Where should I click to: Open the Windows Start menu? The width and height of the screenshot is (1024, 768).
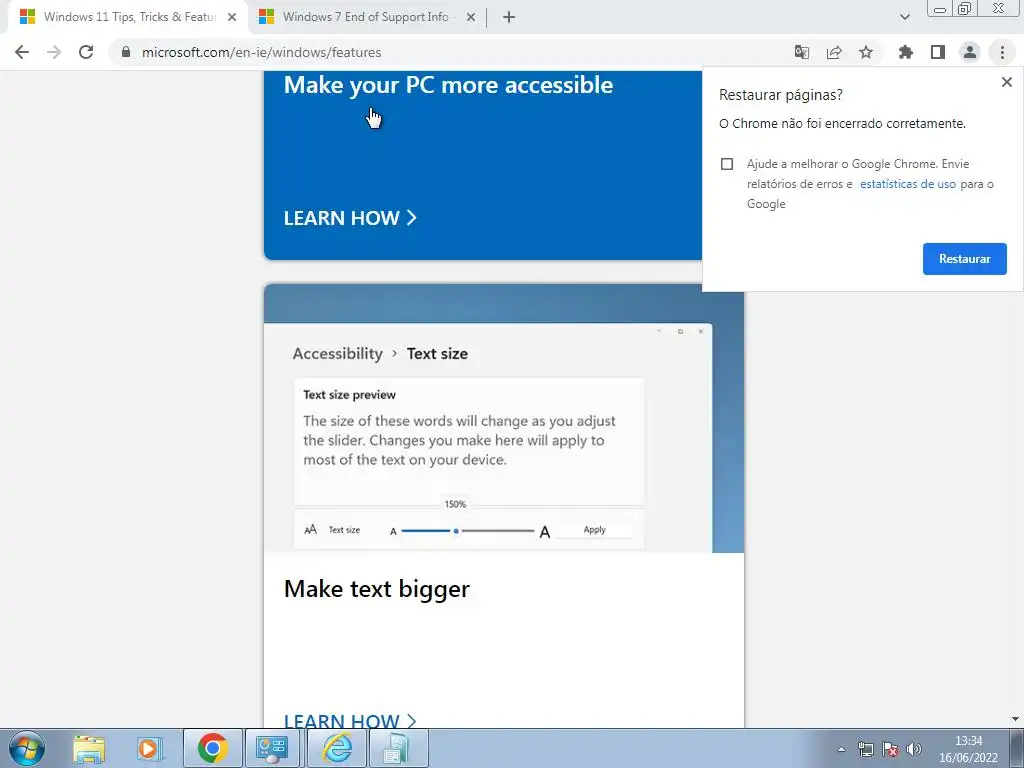tap(26, 748)
